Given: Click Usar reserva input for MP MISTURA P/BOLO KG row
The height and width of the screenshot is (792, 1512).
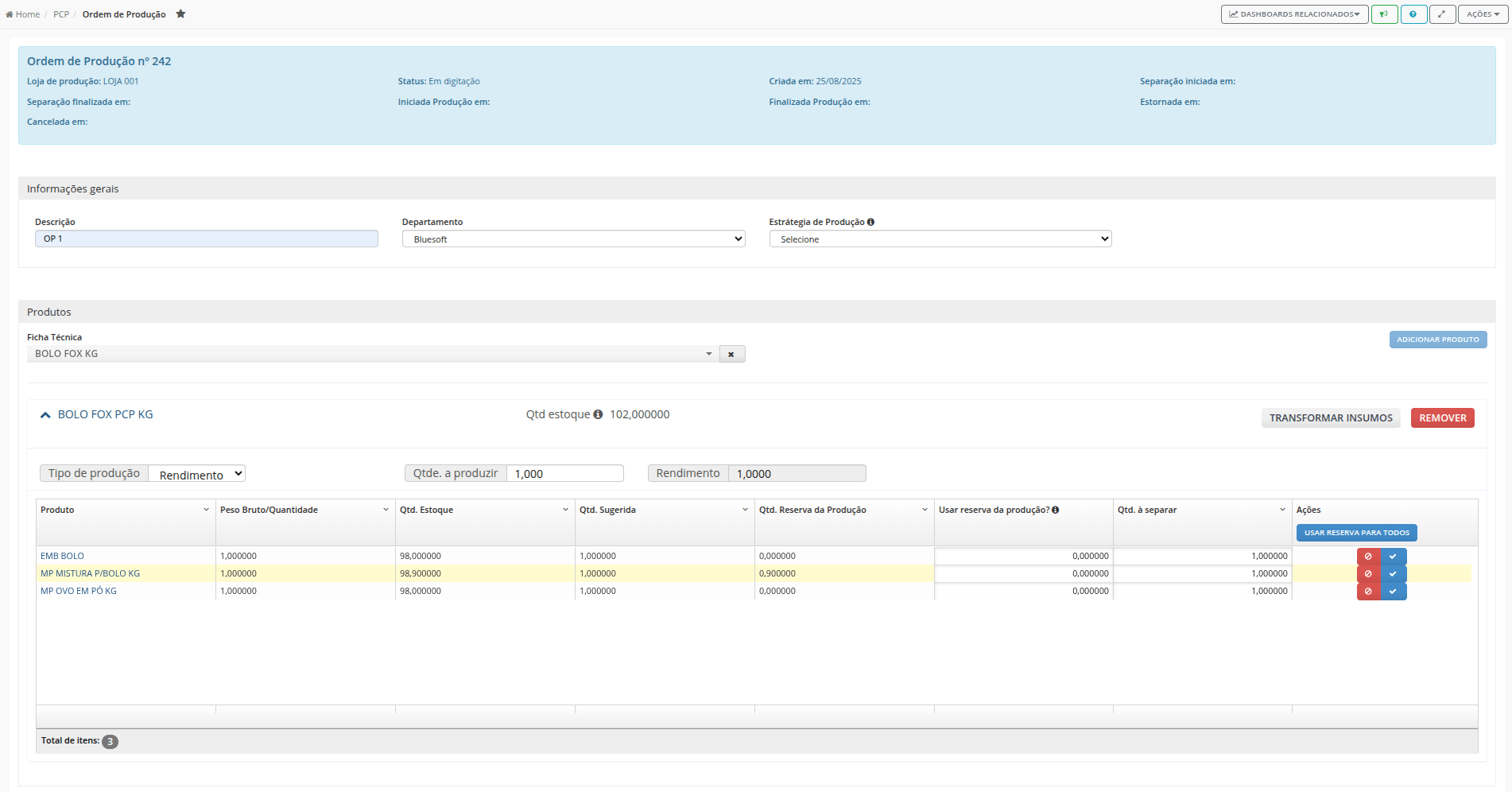Looking at the screenshot, I should 1024,574.
